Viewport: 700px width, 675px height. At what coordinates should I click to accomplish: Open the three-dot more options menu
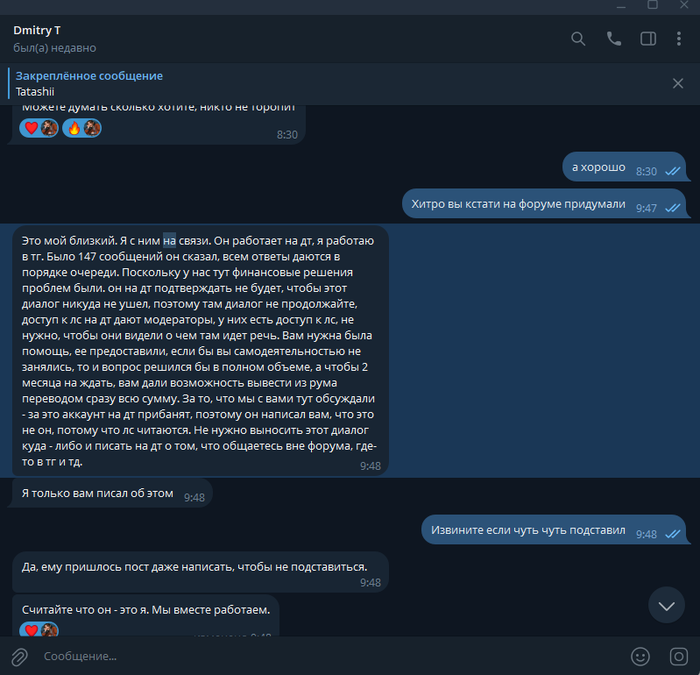point(679,39)
